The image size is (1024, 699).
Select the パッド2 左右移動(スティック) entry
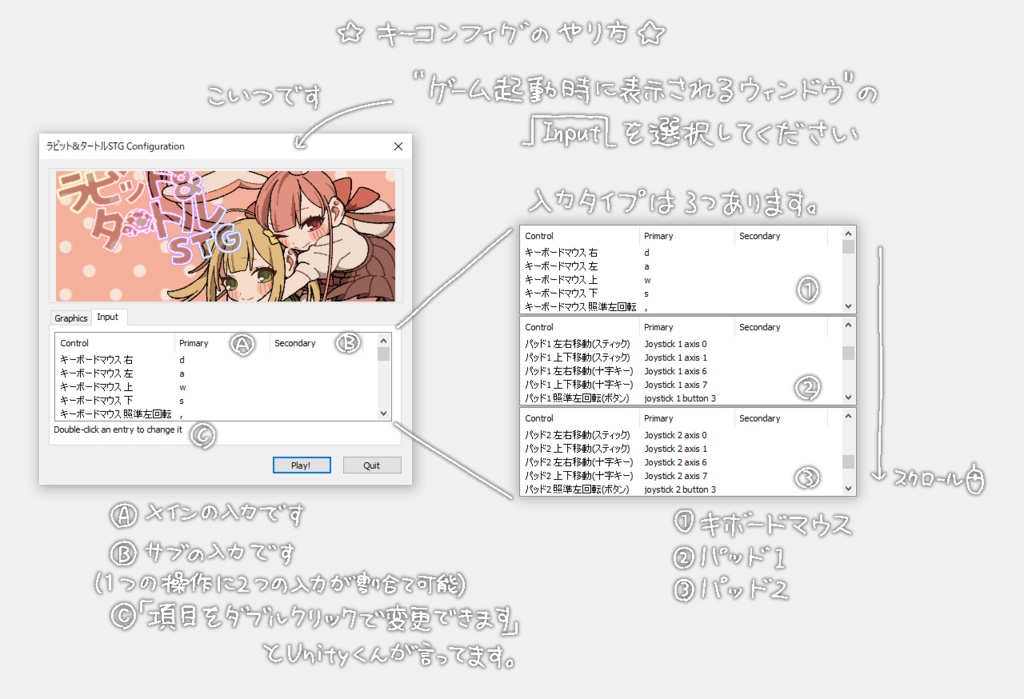(578, 435)
